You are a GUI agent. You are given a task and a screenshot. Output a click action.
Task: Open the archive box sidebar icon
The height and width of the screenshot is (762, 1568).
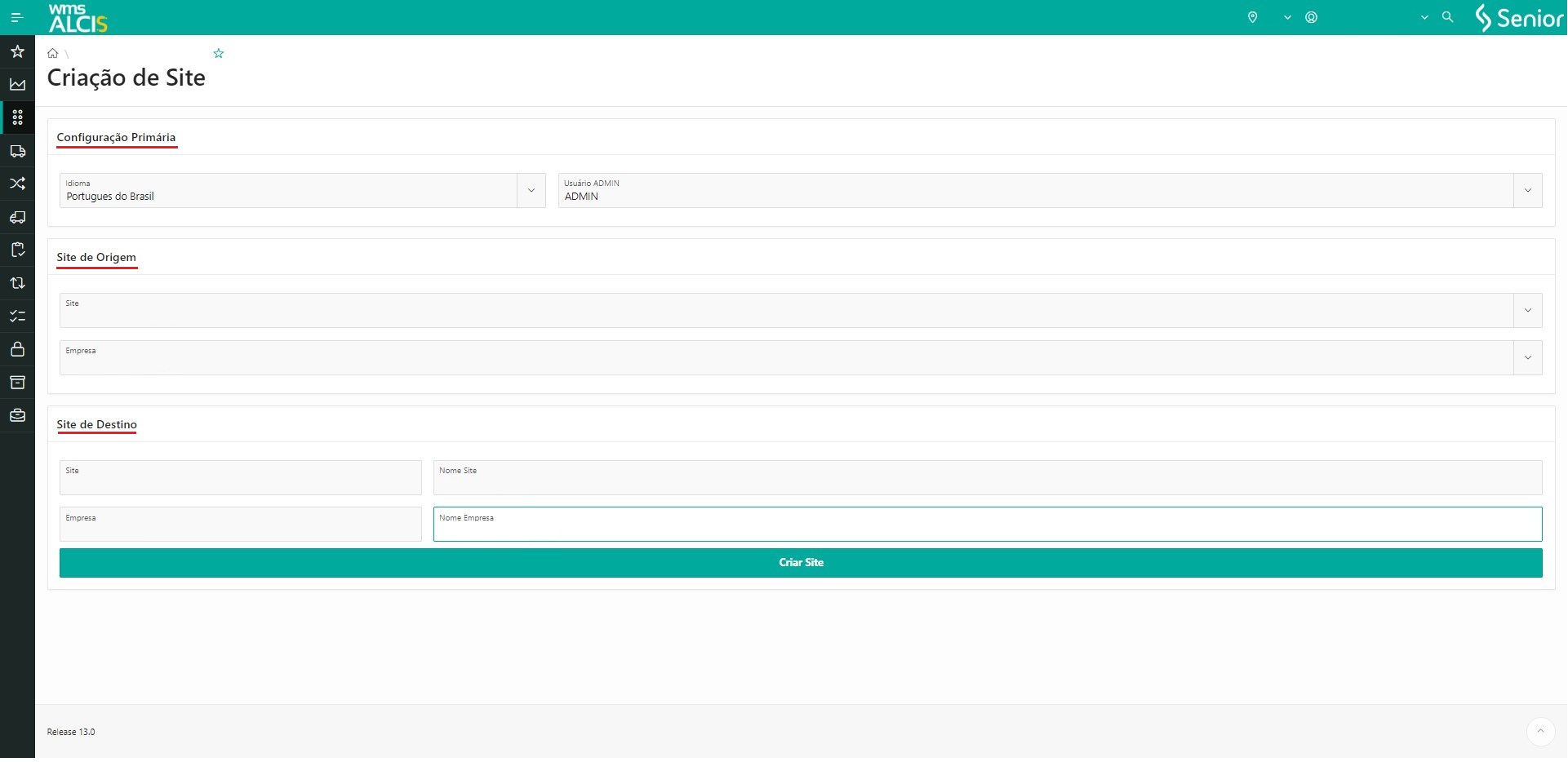tap(17, 383)
